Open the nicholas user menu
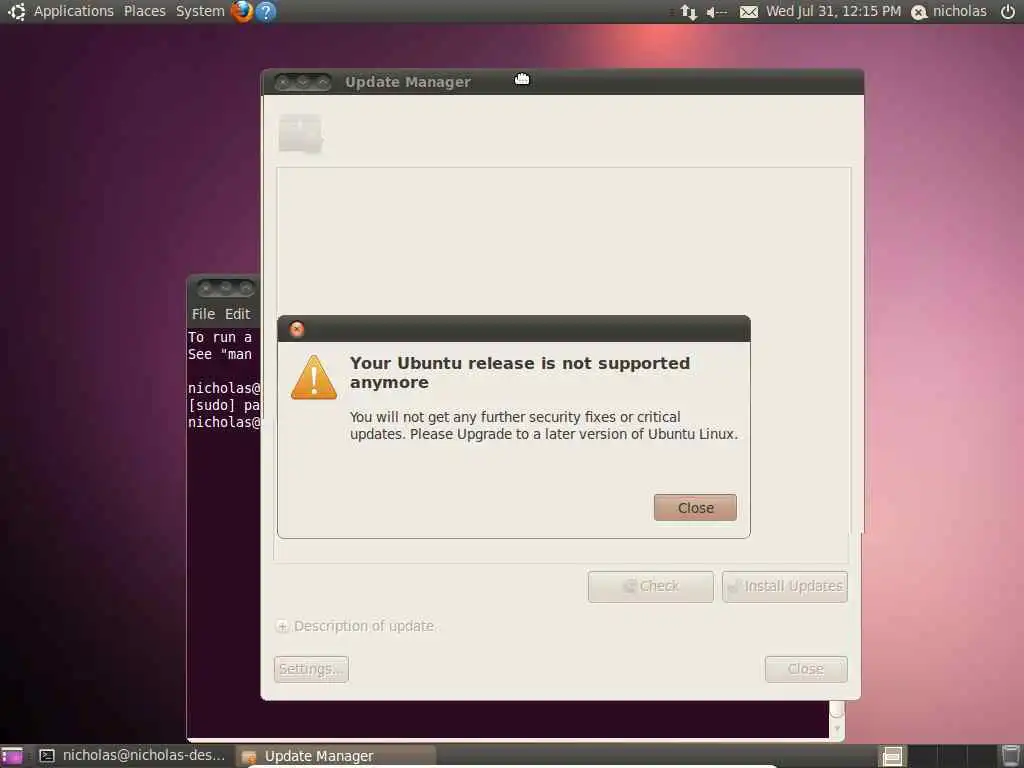The image size is (1024, 768). 959,11
